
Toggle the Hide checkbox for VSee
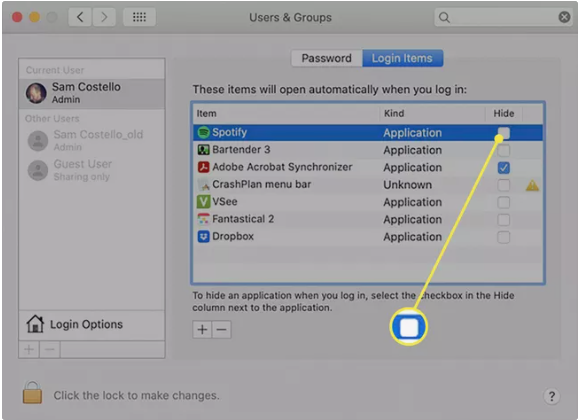tap(504, 203)
